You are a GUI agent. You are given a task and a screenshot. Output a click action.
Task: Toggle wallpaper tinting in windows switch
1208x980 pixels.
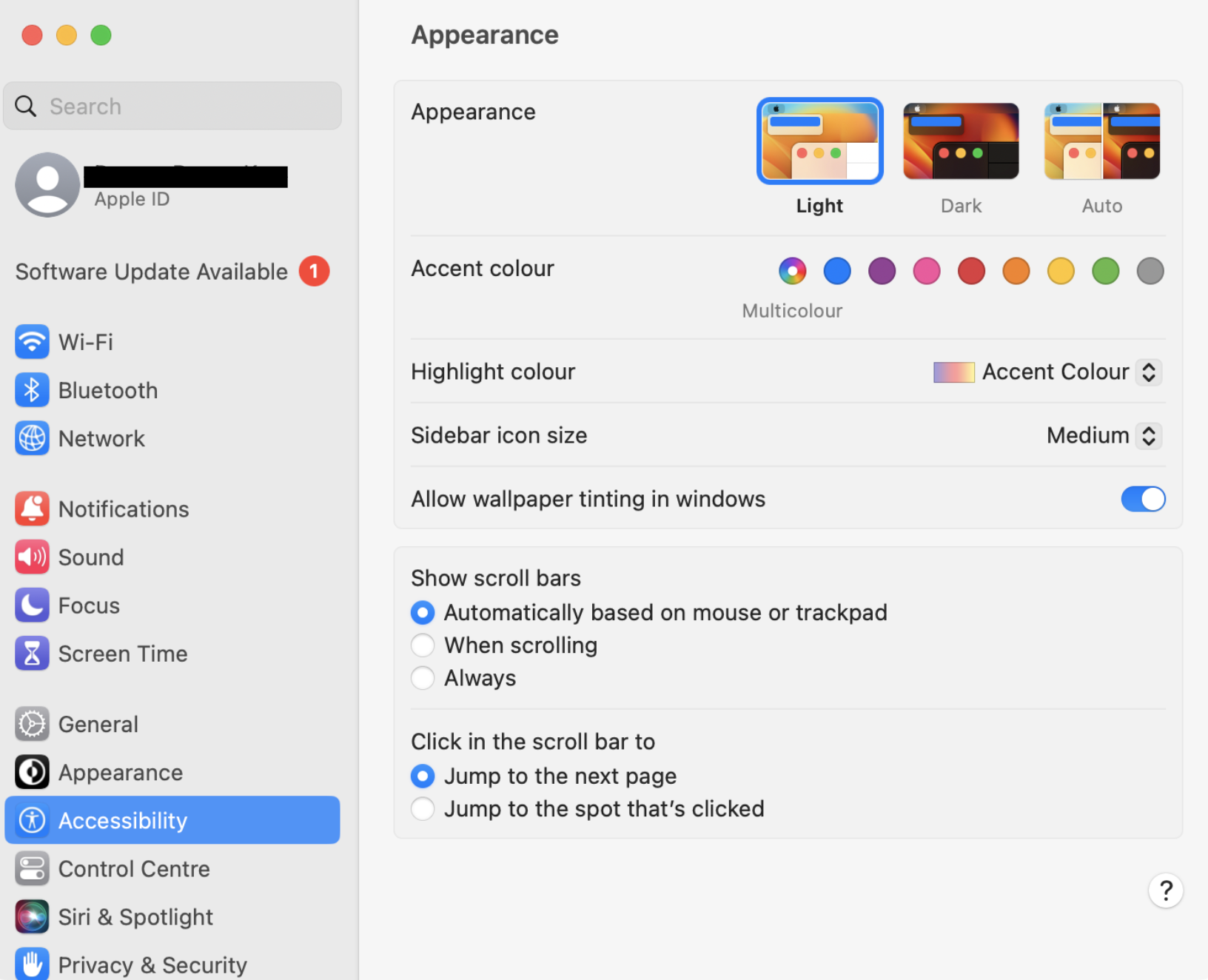(1143, 499)
